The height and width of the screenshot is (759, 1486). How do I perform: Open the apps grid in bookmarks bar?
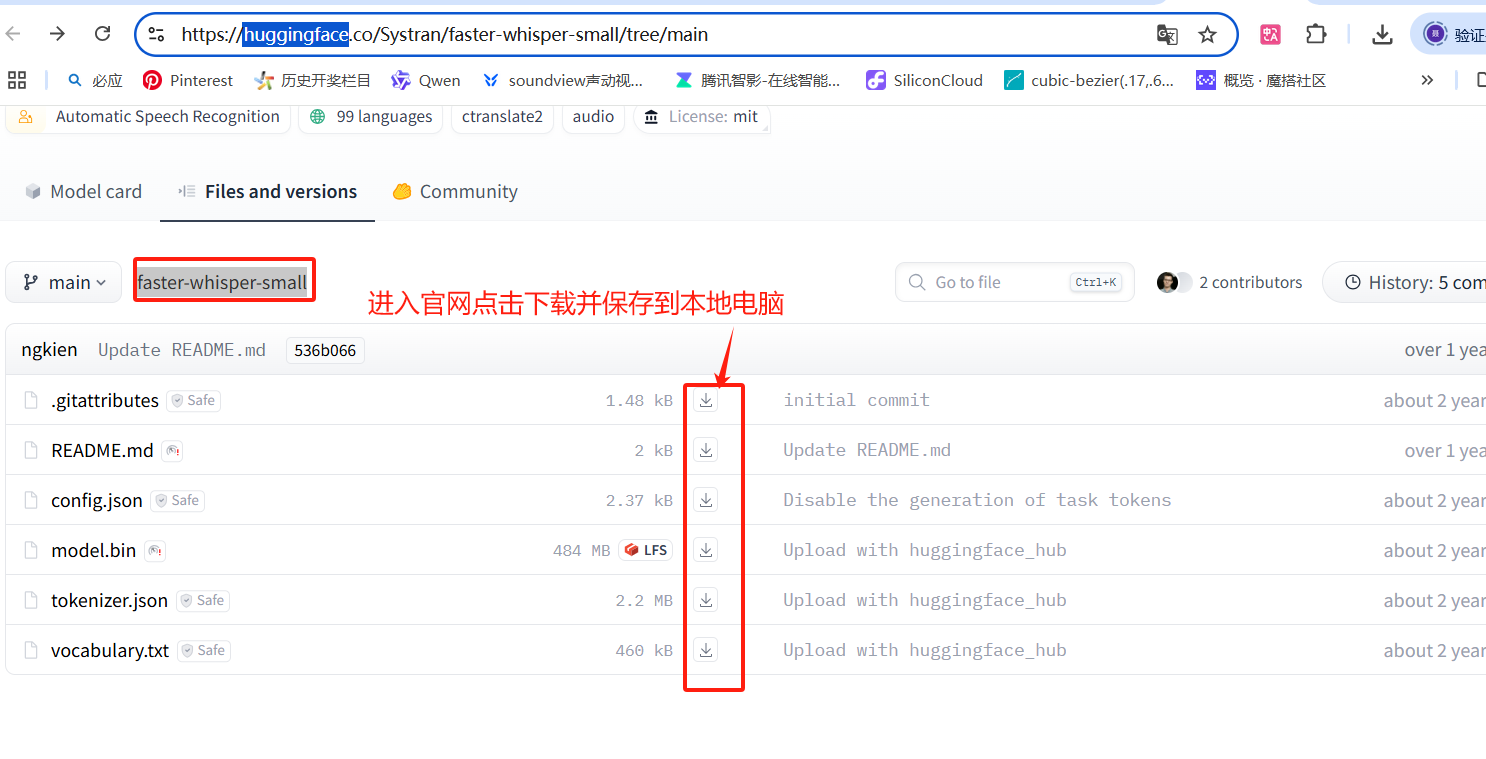tap(17, 80)
